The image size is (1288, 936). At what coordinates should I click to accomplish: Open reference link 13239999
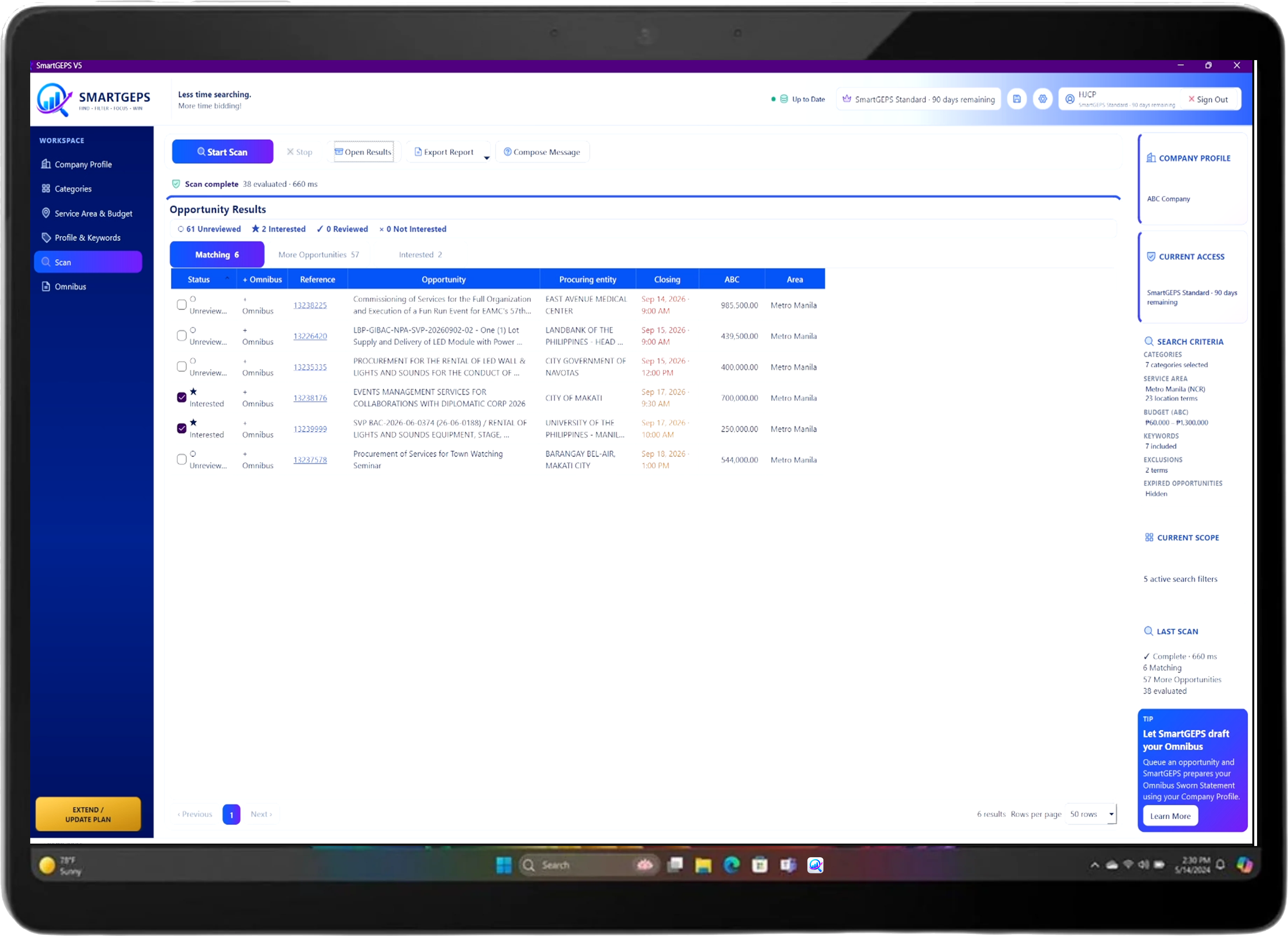(x=310, y=429)
